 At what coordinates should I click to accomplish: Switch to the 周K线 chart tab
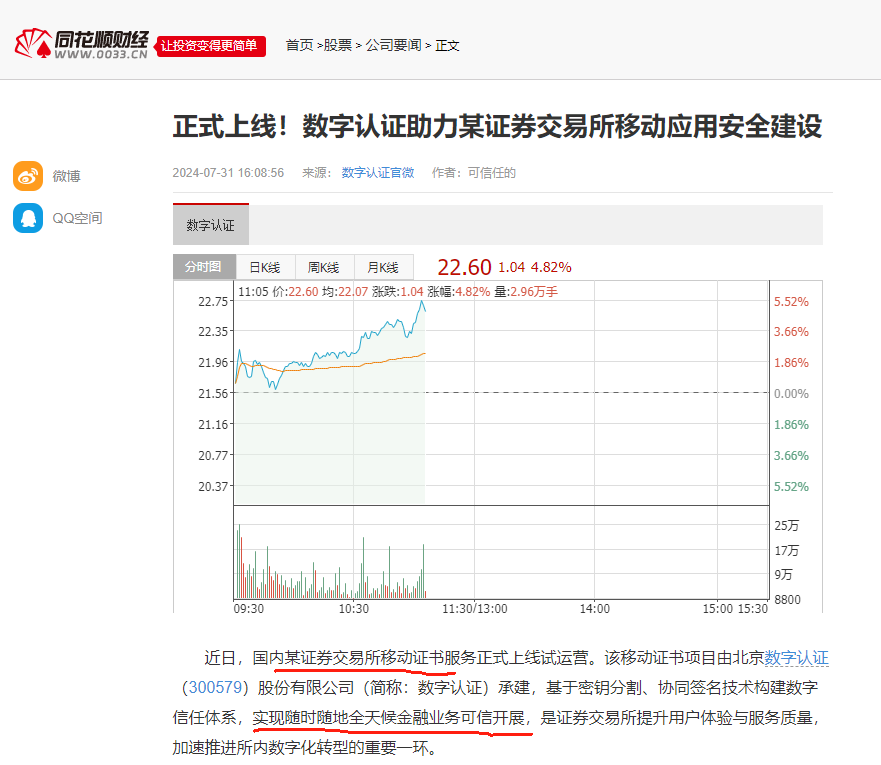[x=324, y=267]
